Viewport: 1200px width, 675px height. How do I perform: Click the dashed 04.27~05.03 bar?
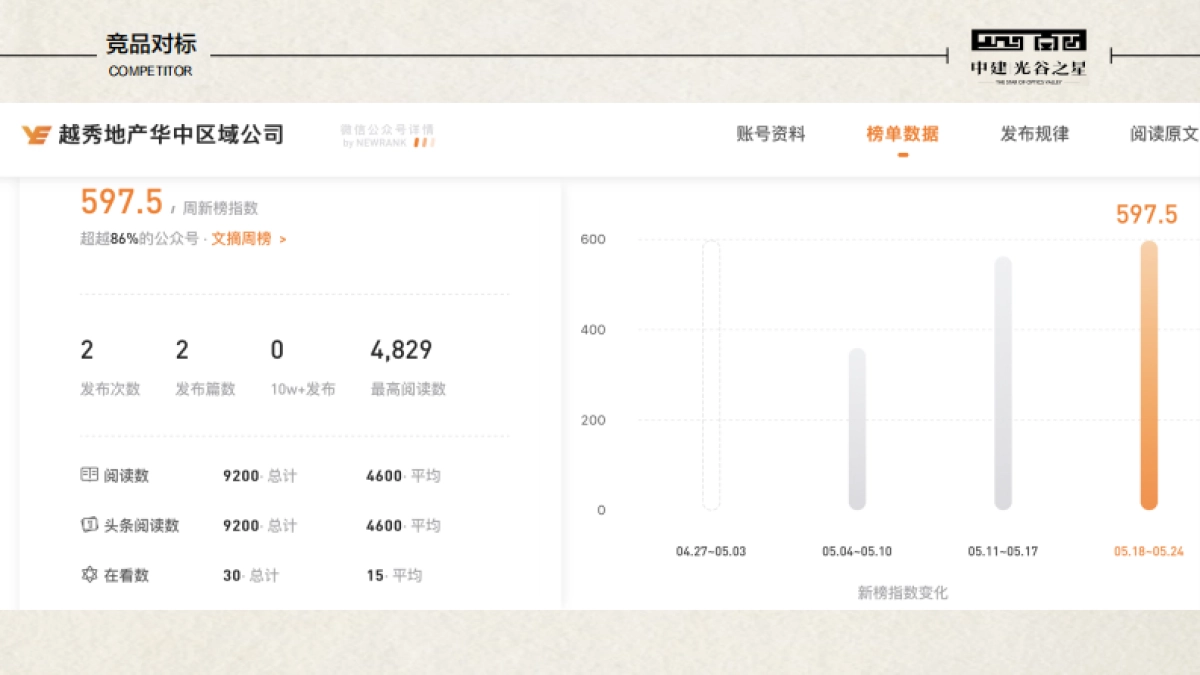tap(711, 375)
